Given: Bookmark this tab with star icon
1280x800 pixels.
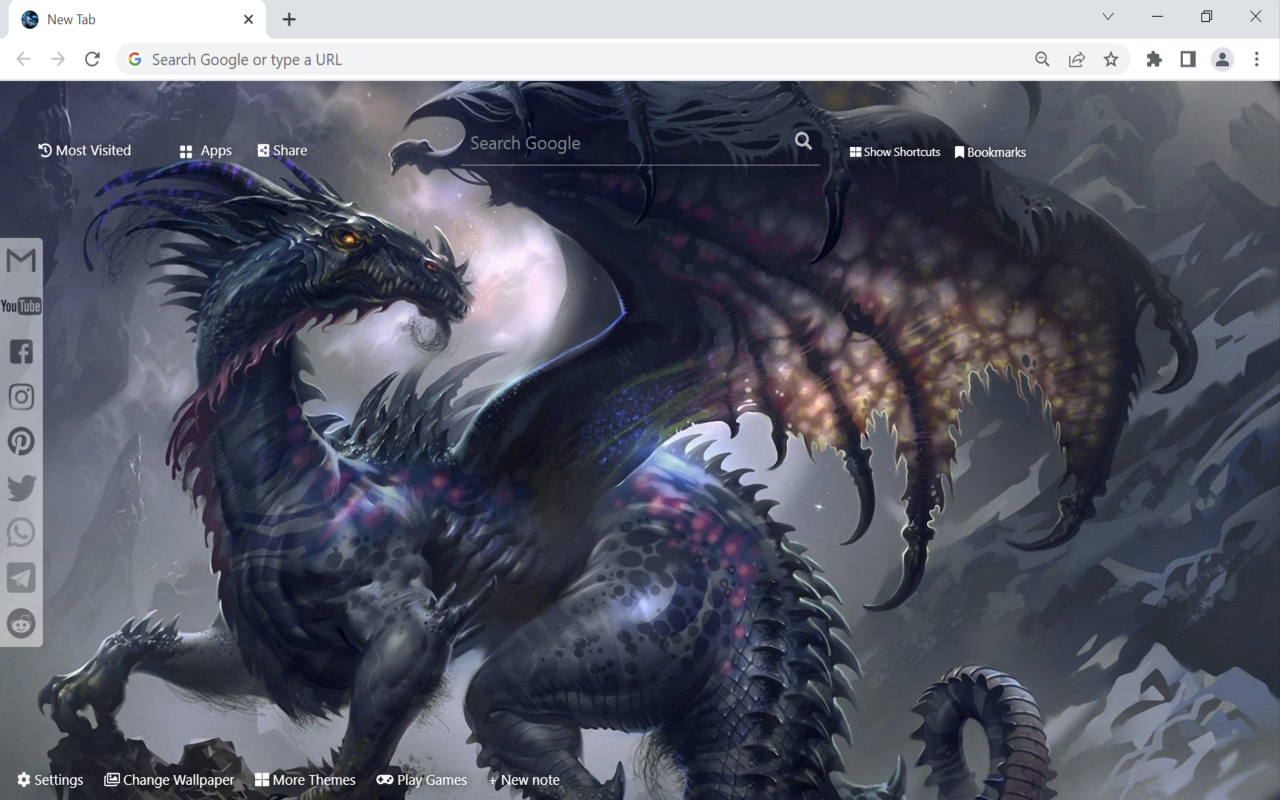Looking at the screenshot, I should pos(1111,59).
